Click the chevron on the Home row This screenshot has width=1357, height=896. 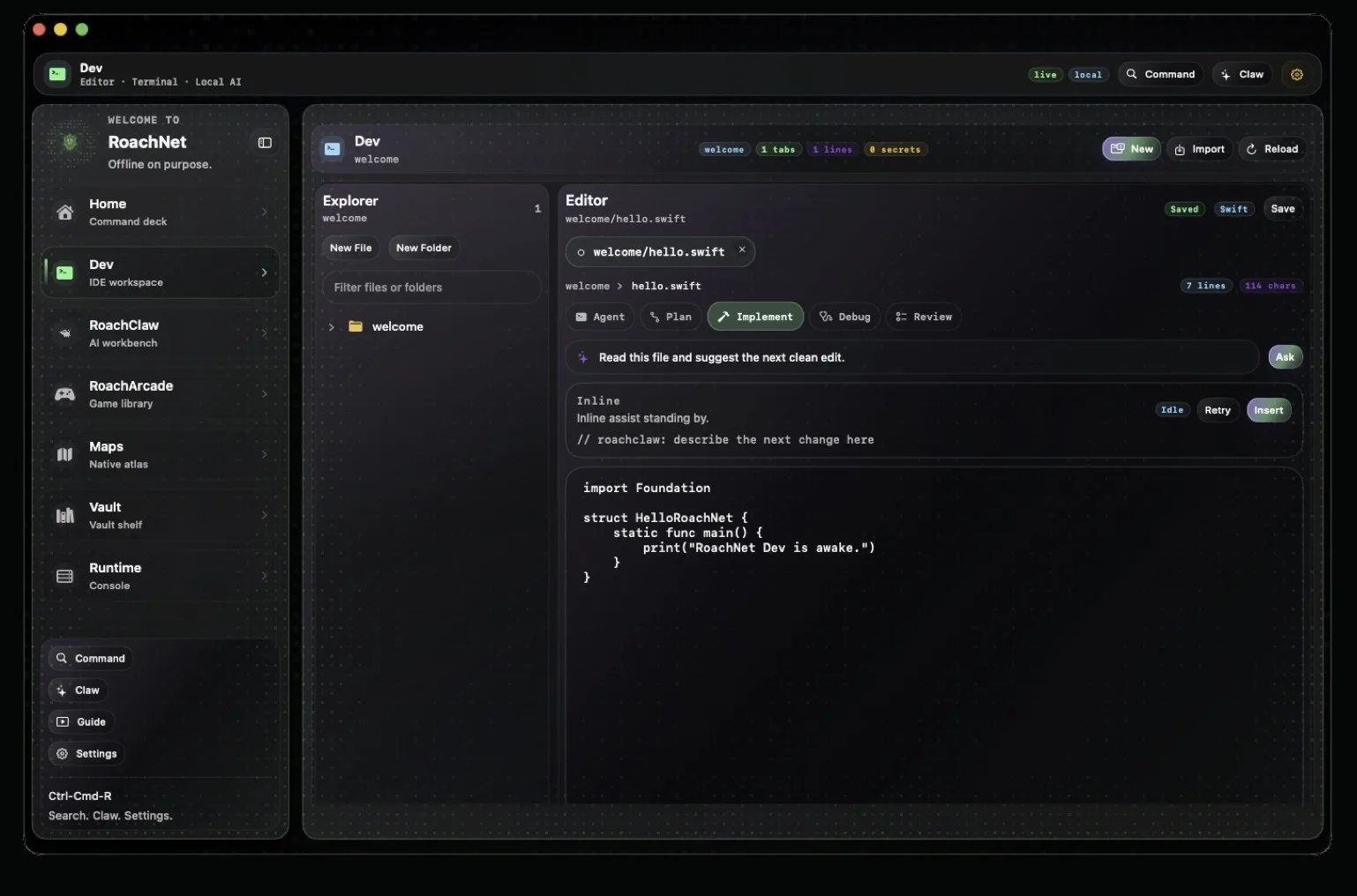tap(264, 212)
